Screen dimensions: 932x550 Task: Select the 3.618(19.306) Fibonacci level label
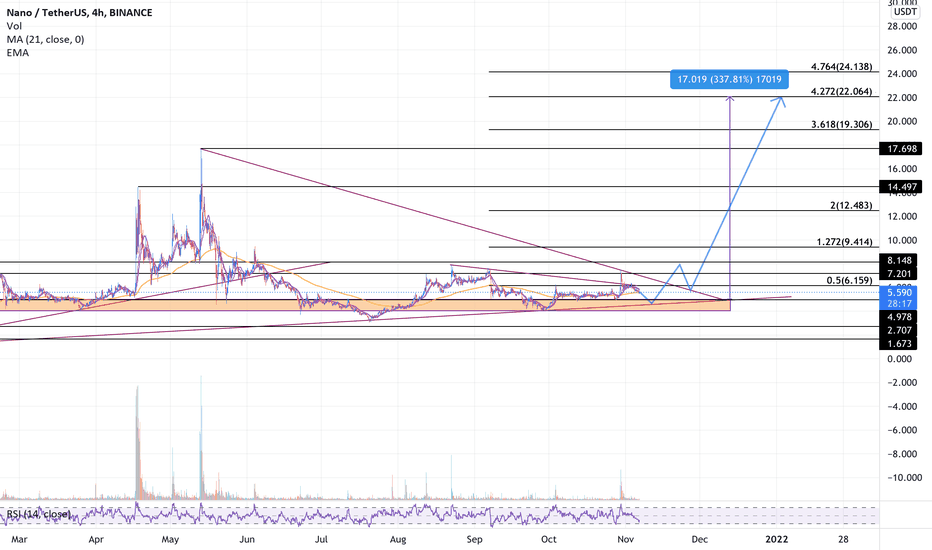[x=842, y=124]
